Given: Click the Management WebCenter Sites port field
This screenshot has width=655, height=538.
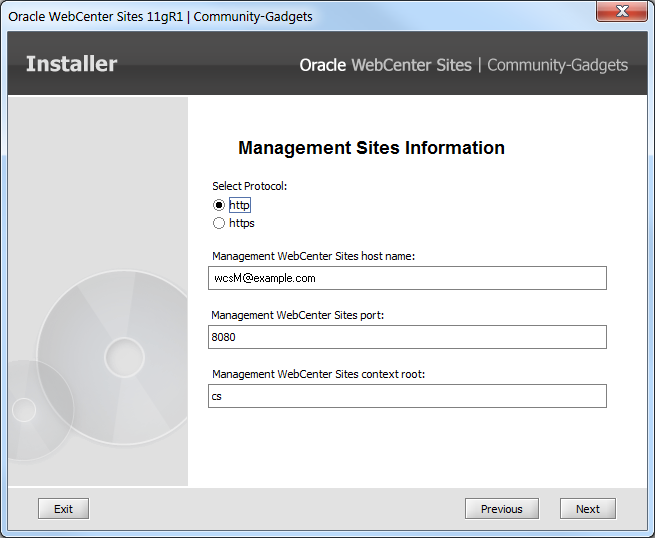Looking at the screenshot, I should tap(407, 337).
